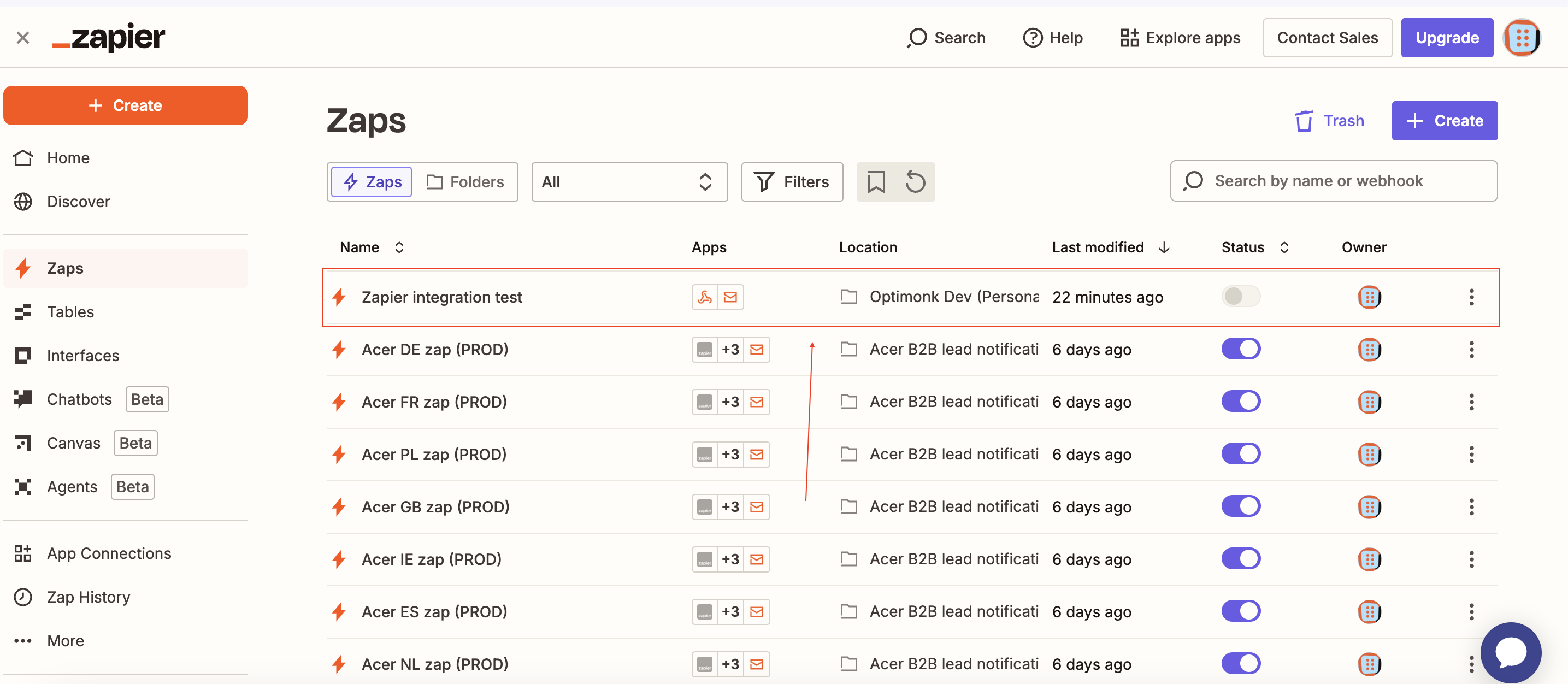Select Zaps in the sidebar
The width and height of the screenshot is (1568, 684).
(126, 268)
